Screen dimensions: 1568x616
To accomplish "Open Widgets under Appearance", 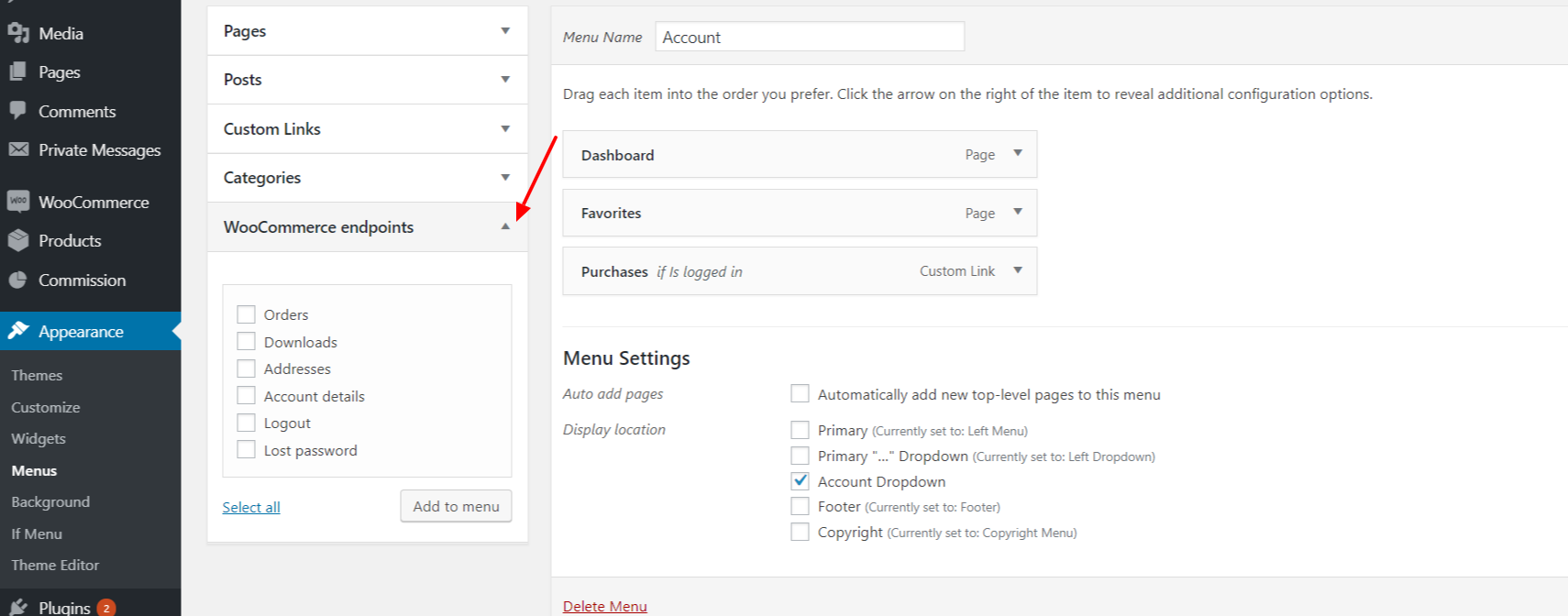I will click(x=39, y=438).
